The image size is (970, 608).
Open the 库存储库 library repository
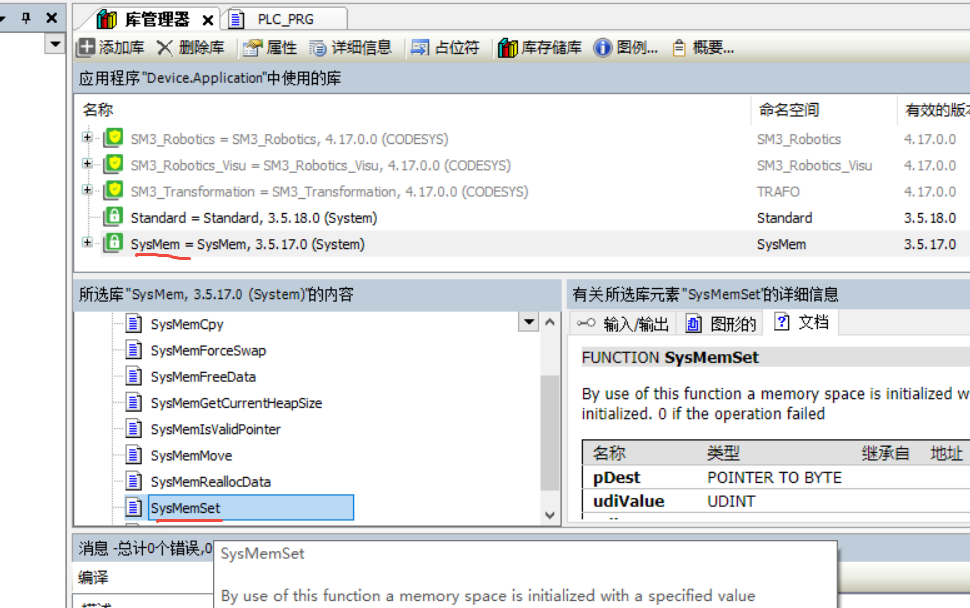539,48
